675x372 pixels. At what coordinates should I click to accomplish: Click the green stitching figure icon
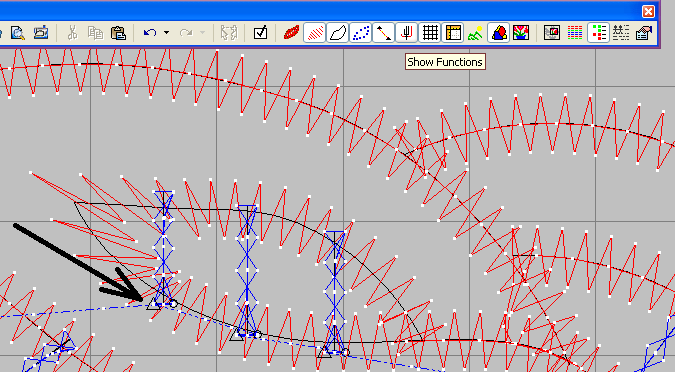[475, 33]
